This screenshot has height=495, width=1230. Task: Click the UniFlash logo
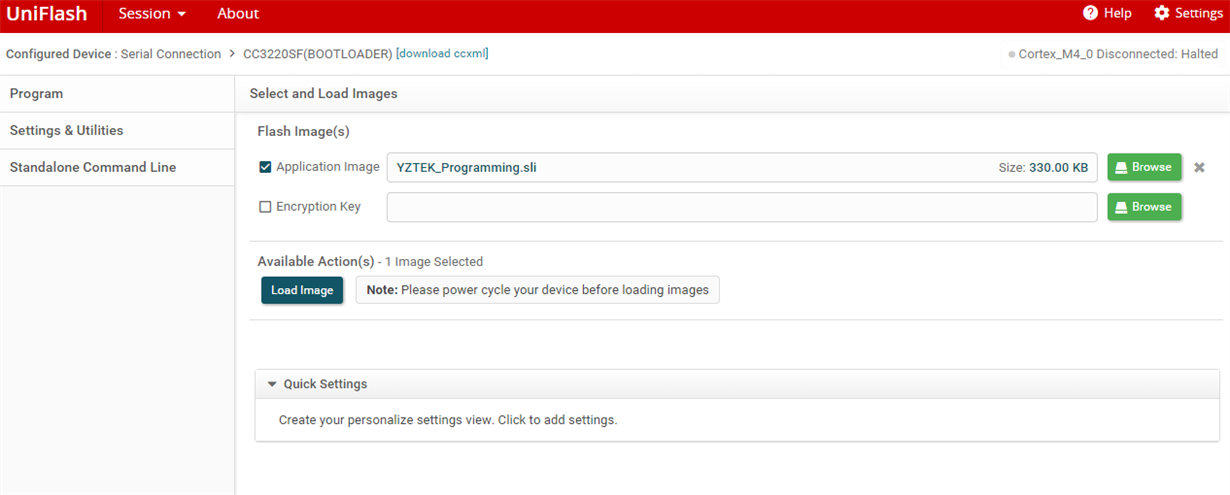pyautogui.click(x=47, y=14)
